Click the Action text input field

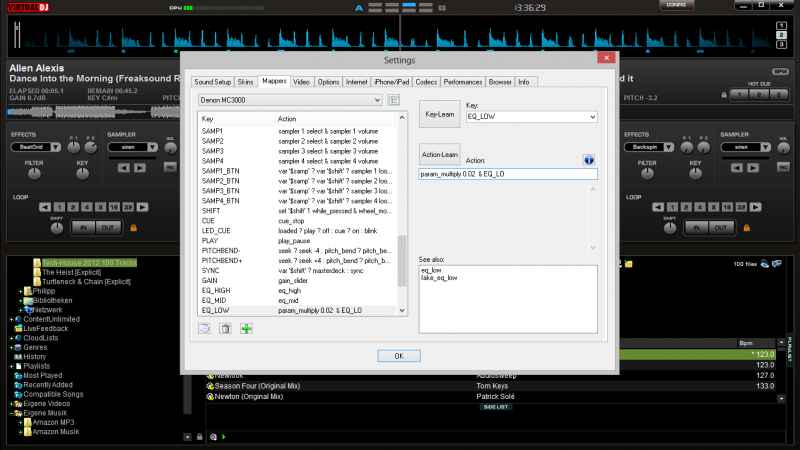507,174
